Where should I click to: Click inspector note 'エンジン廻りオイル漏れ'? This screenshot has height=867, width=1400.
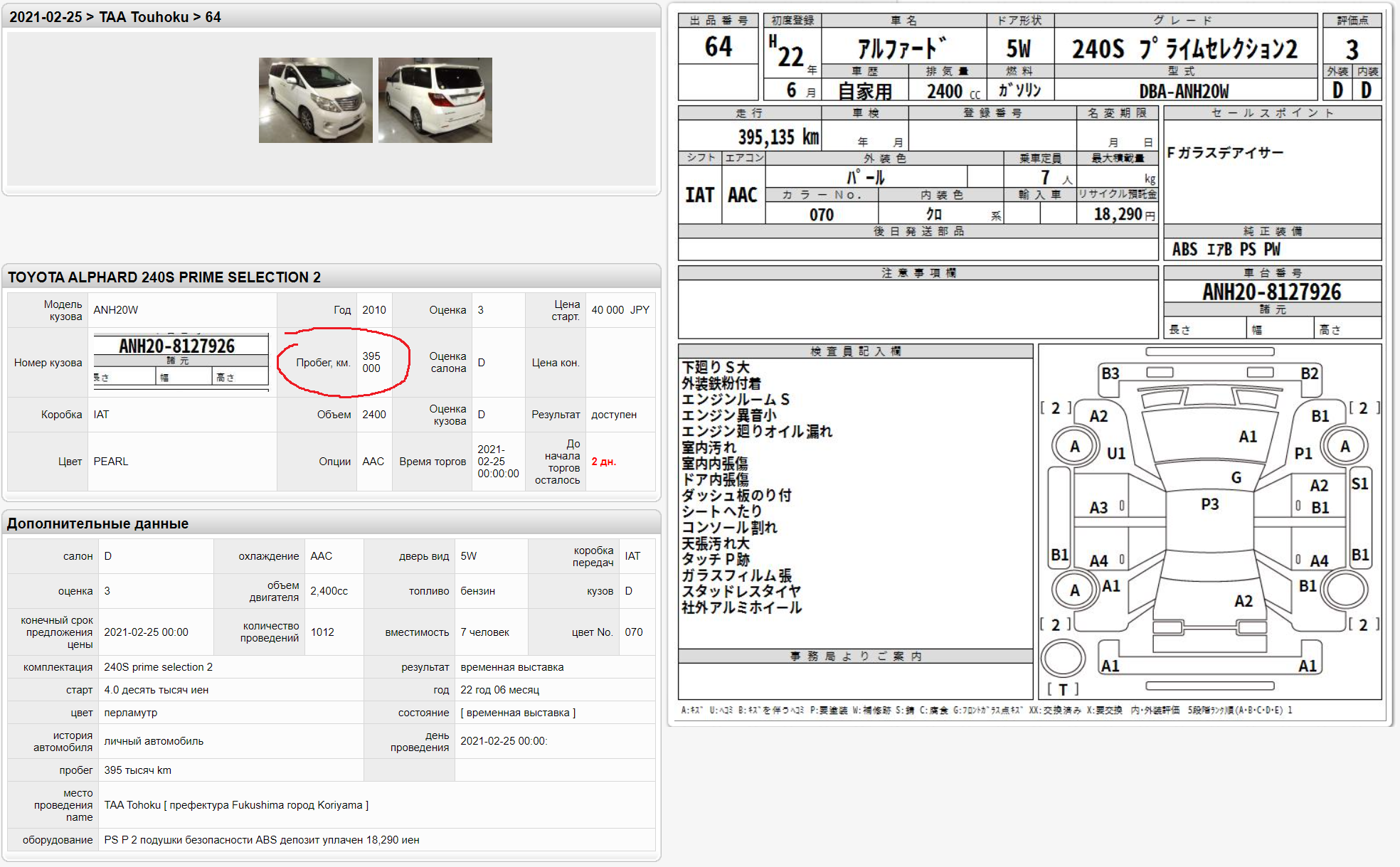coord(757,432)
